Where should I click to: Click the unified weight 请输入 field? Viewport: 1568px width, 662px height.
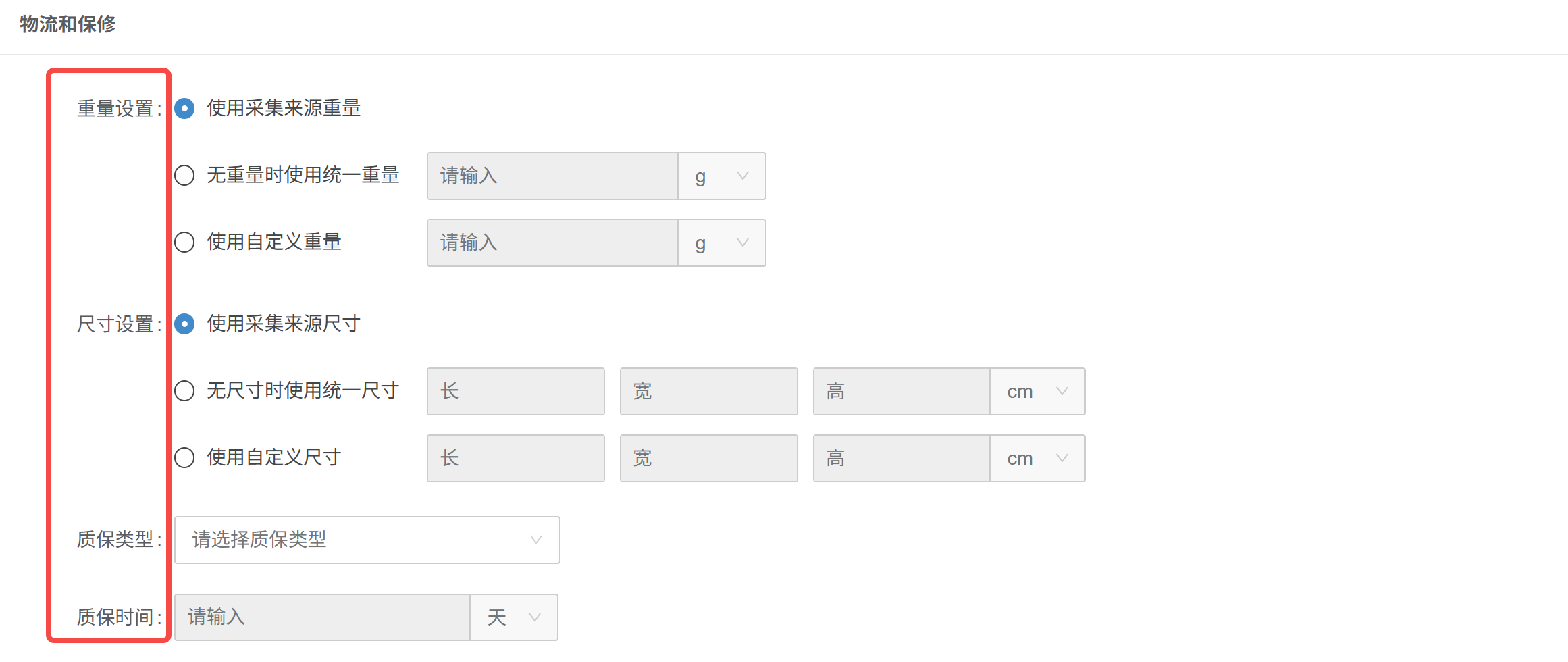(x=552, y=176)
